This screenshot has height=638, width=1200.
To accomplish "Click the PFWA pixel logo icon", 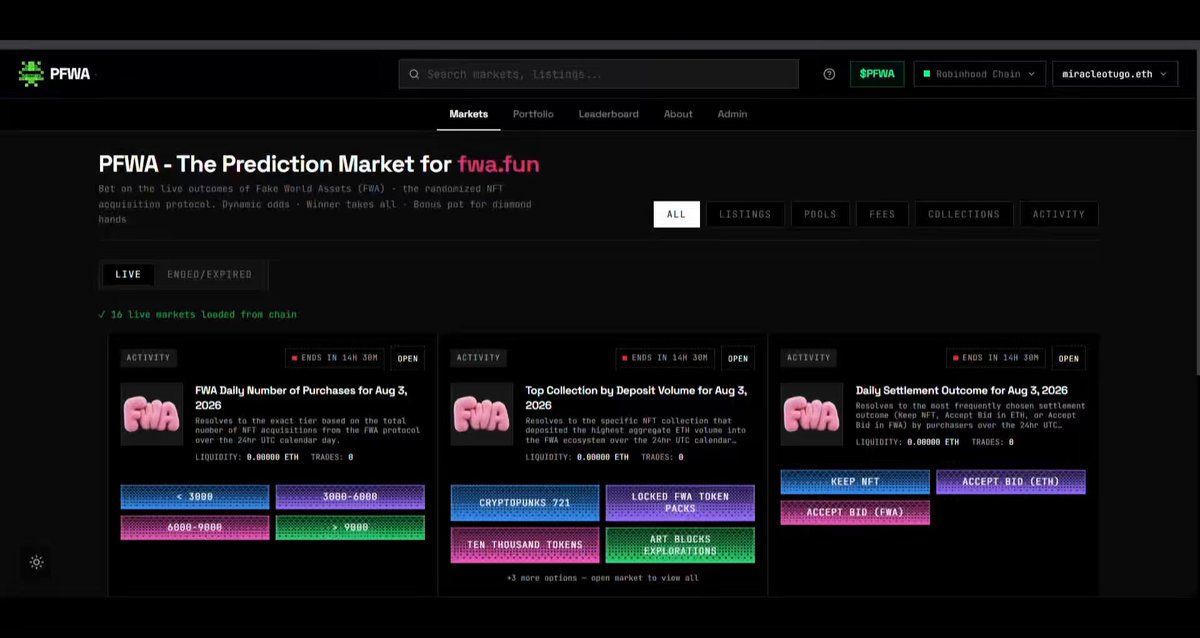I will 32,74.
